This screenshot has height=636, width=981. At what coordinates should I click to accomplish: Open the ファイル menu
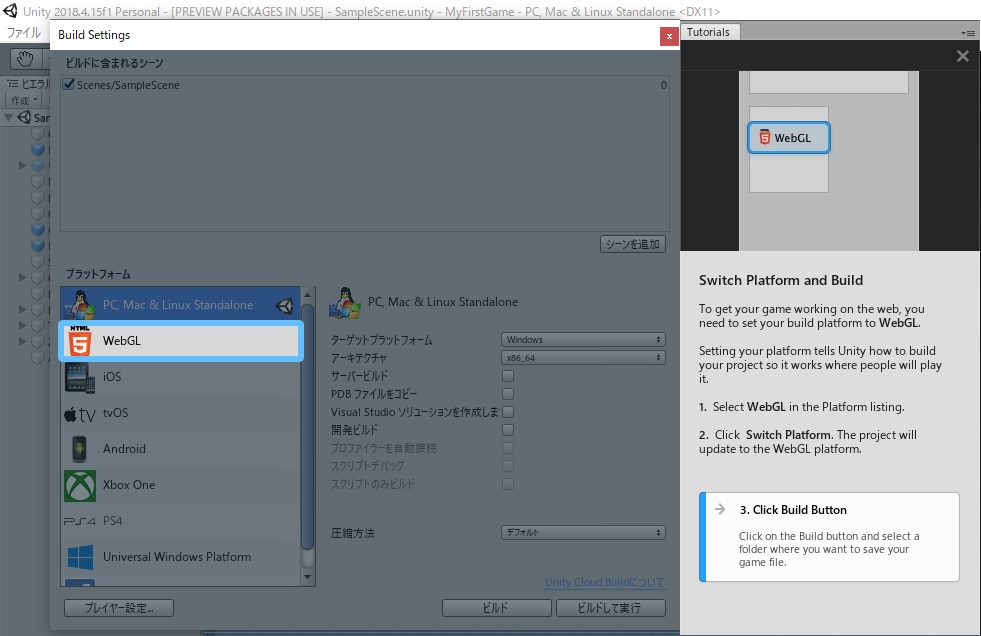pyautogui.click(x=24, y=33)
